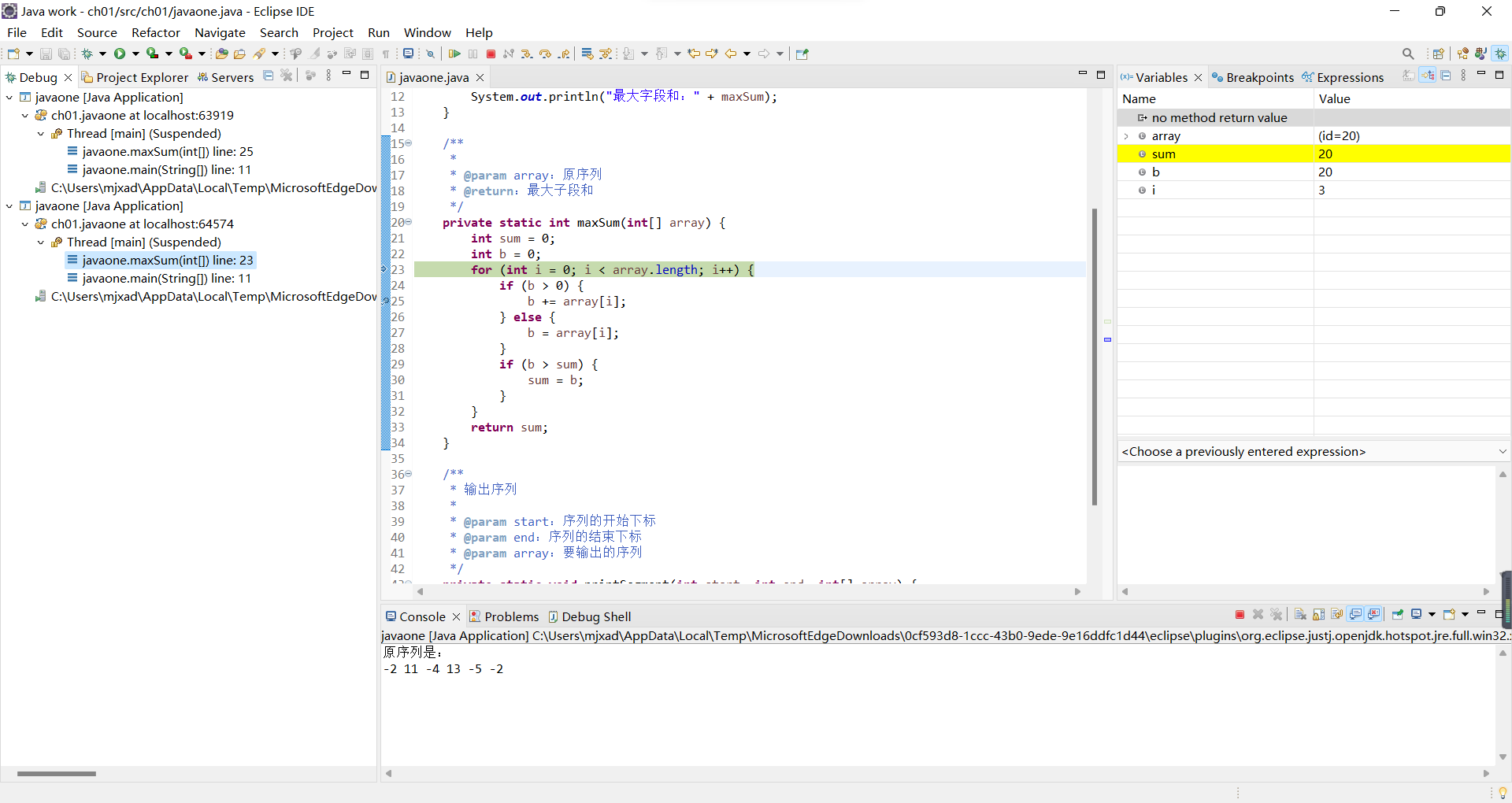Viewport: 1512px width, 803px height.
Task: Click the New file wizard icon
Action: point(13,54)
